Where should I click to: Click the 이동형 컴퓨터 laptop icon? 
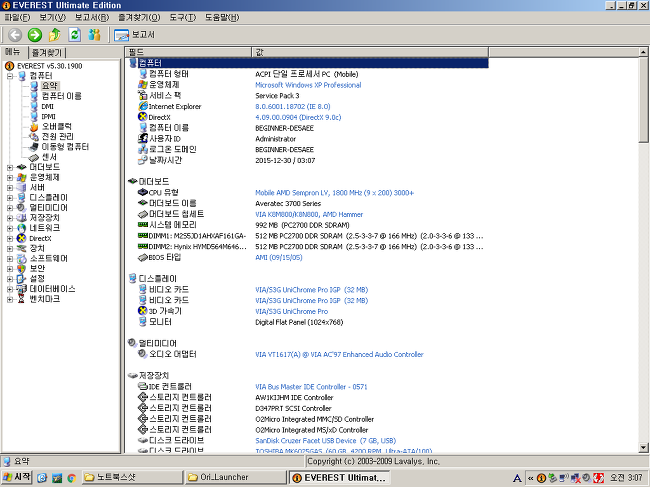click(x=34, y=147)
